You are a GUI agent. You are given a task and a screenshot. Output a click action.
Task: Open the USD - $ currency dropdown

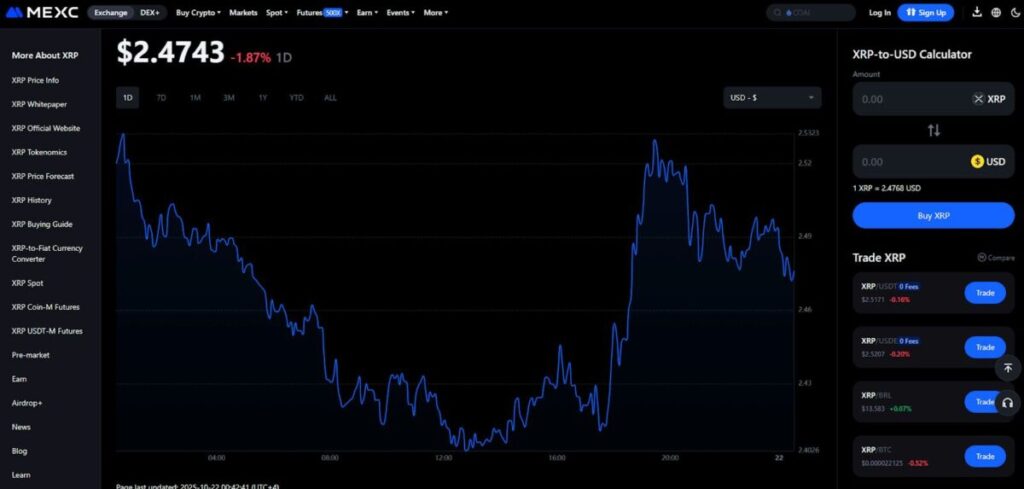pyautogui.click(x=772, y=97)
